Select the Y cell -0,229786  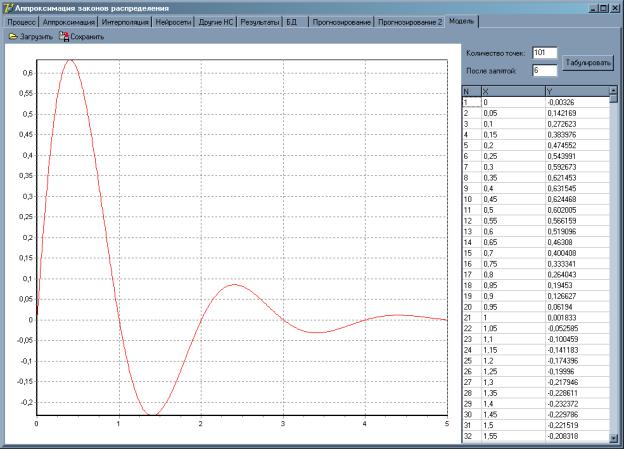[x=577, y=414]
